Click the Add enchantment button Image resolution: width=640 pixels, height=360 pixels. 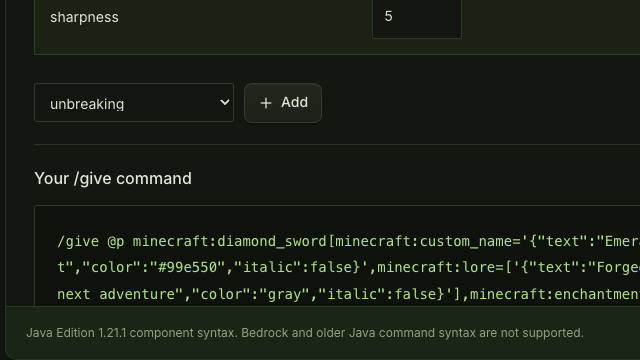click(283, 103)
